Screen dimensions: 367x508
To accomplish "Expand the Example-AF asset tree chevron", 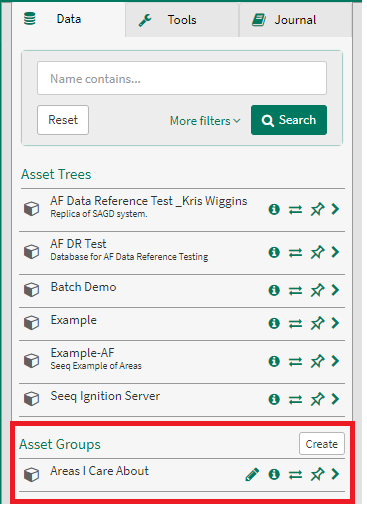I will point(335,361).
